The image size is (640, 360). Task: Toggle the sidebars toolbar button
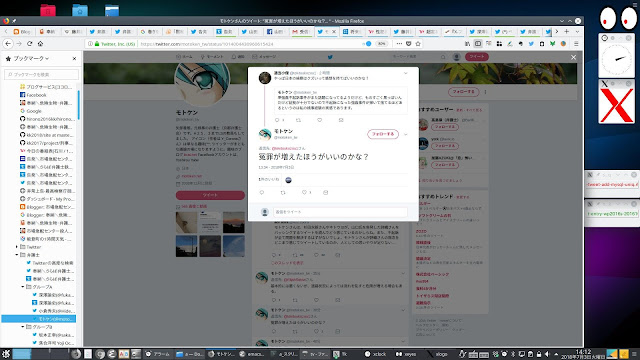click(x=478, y=44)
